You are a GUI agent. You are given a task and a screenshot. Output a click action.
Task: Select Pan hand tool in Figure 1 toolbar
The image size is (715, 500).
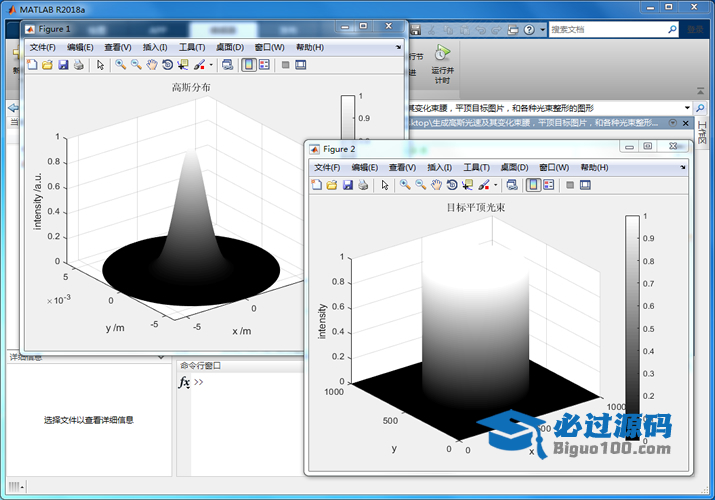151,65
